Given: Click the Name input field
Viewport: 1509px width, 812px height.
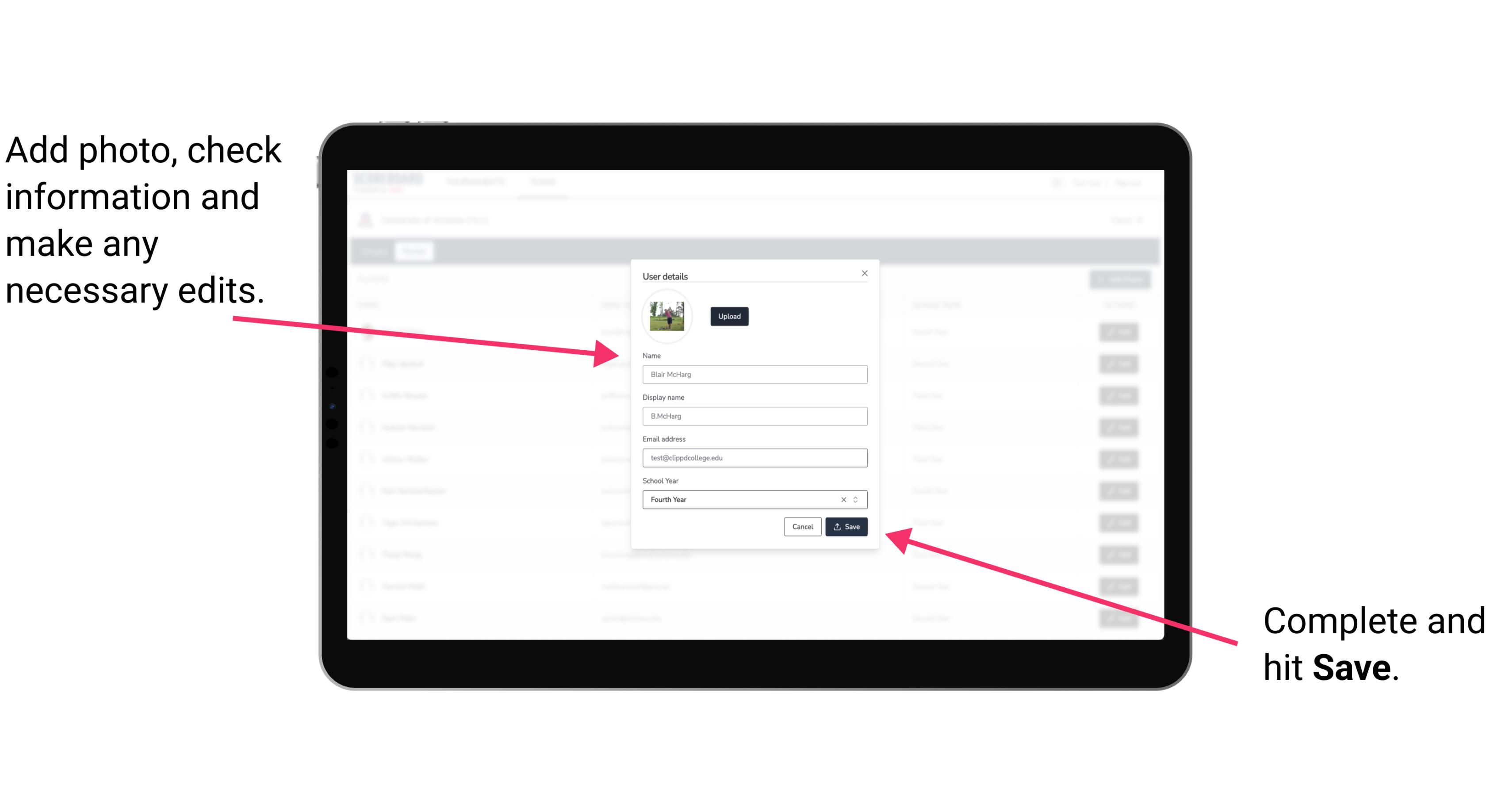Looking at the screenshot, I should 754,375.
